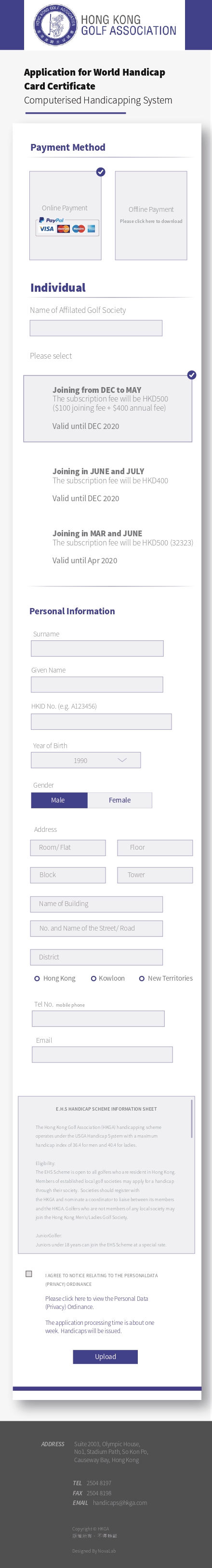Click the American Express card icon

click(92, 229)
